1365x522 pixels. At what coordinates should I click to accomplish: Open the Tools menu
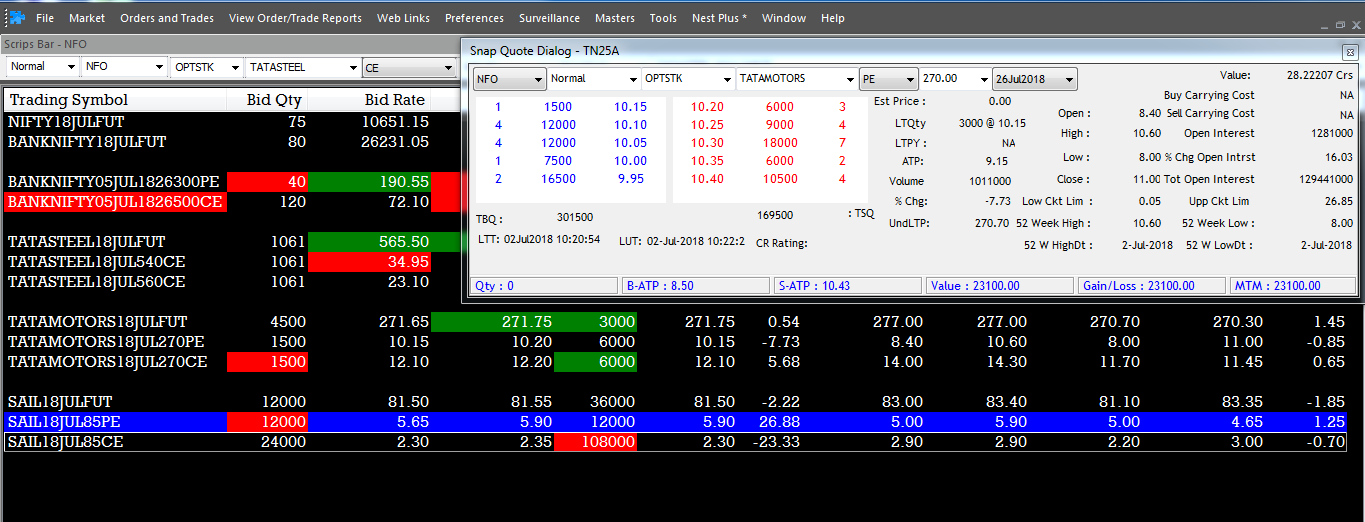pos(663,18)
